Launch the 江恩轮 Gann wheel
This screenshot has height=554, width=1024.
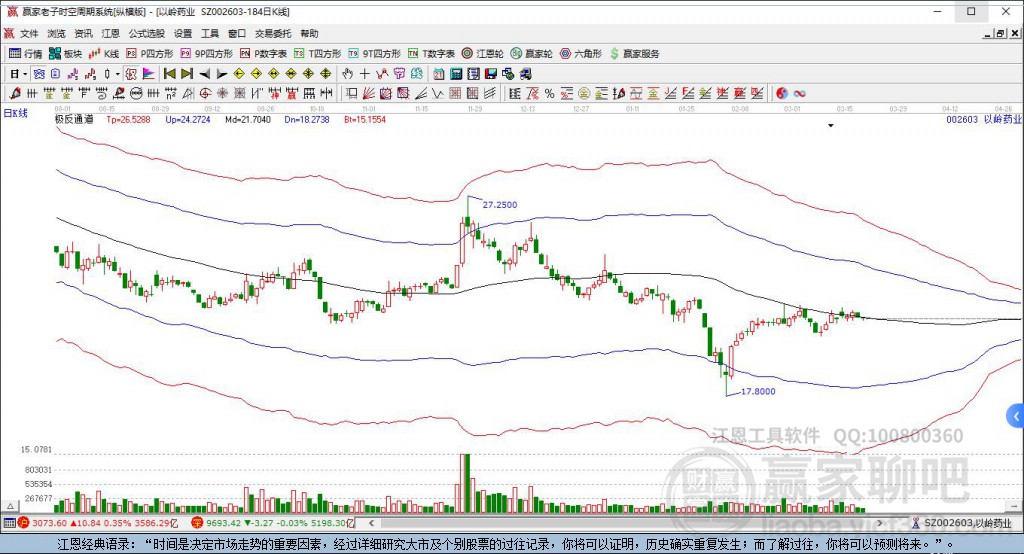tap(483, 54)
